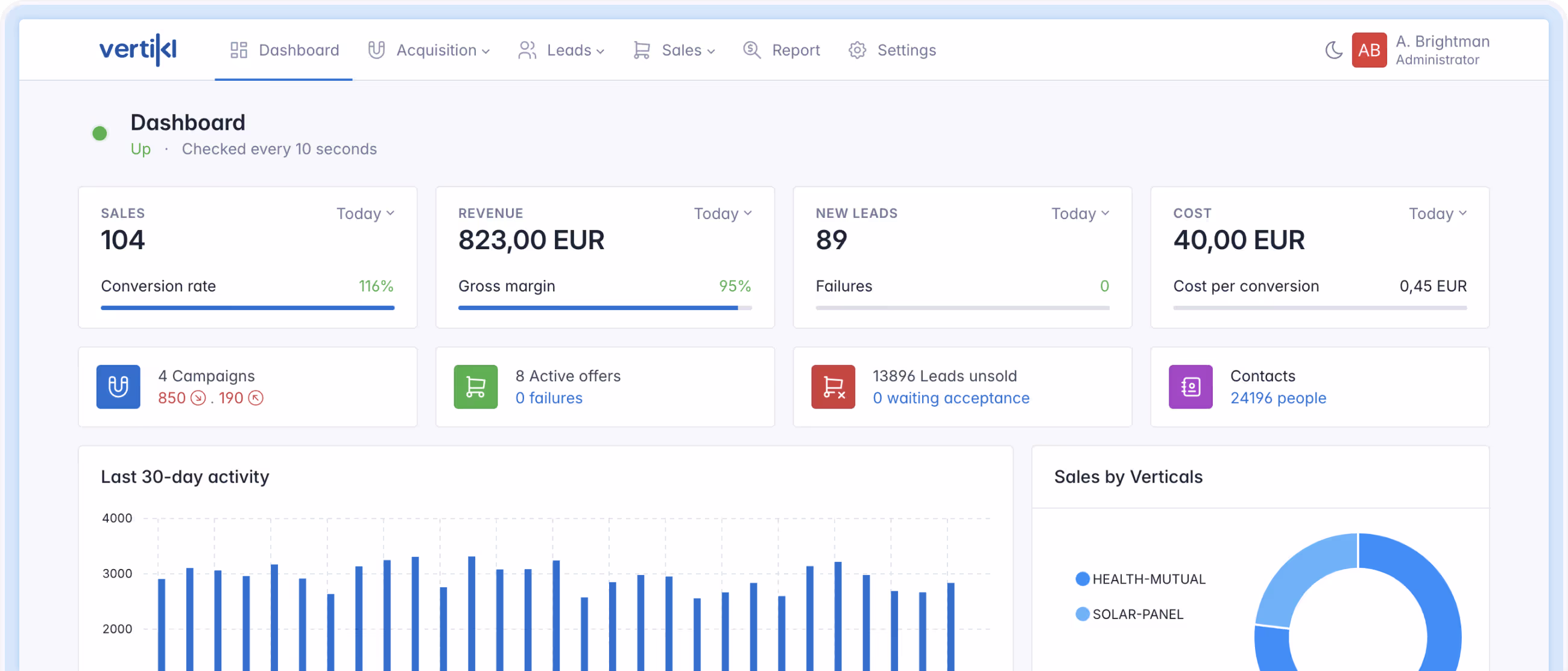Open the Dashboard tab
The image size is (1568, 671).
[x=283, y=50]
